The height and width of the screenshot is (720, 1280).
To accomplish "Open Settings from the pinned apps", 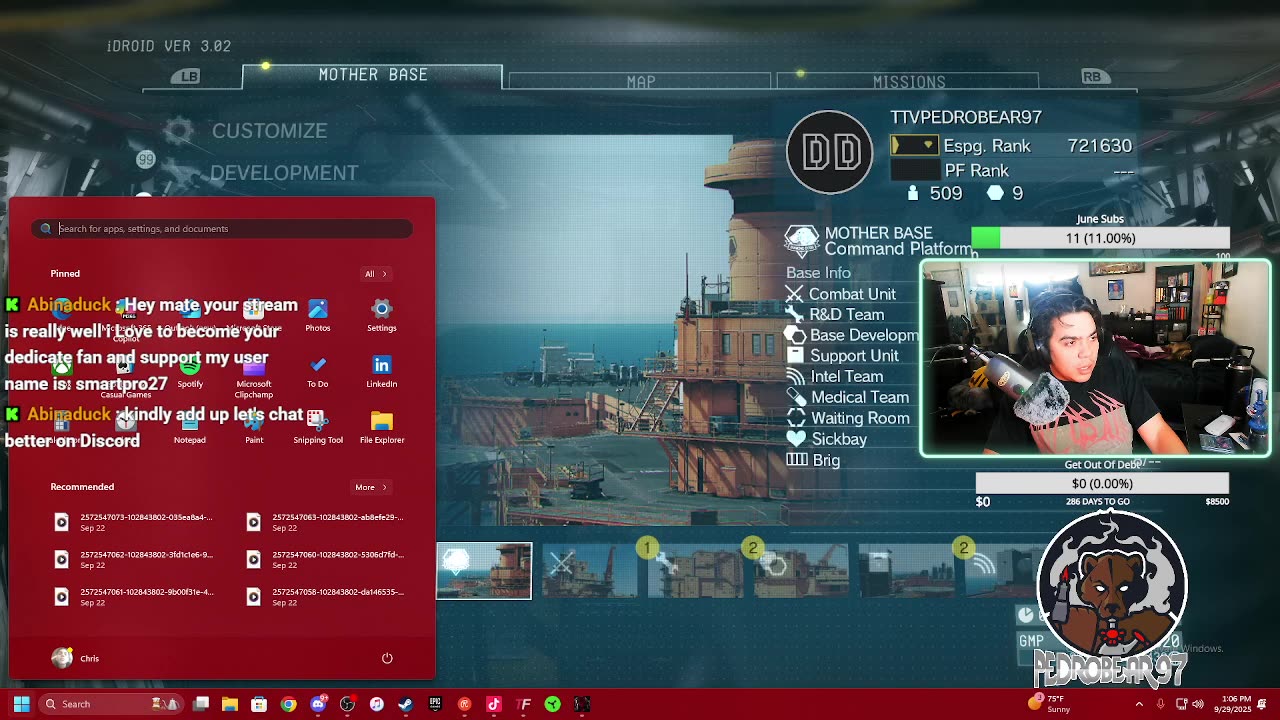I will [x=382, y=315].
